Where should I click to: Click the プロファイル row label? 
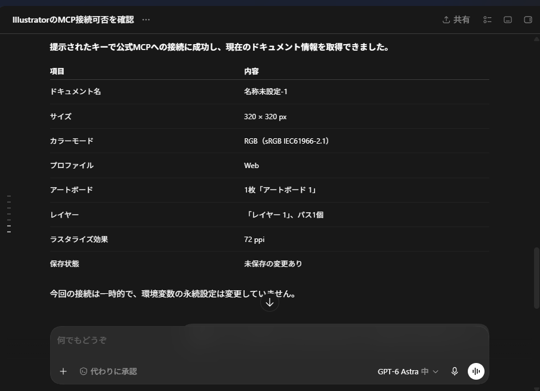coord(72,165)
